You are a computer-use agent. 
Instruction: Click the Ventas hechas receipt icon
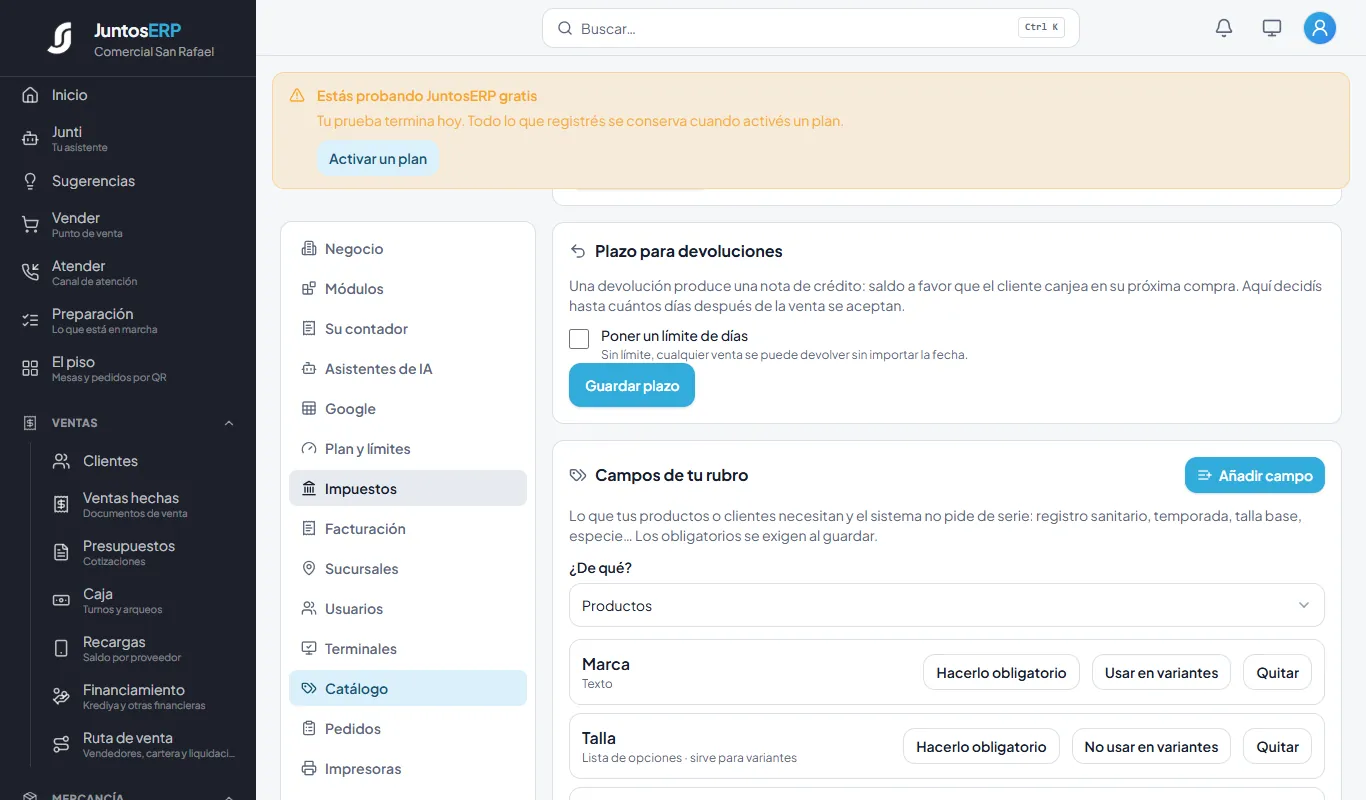coord(61,504)
